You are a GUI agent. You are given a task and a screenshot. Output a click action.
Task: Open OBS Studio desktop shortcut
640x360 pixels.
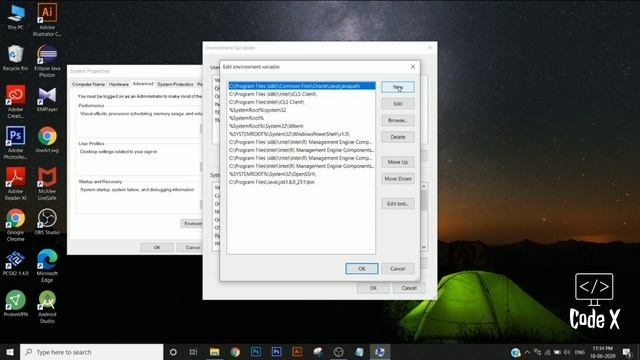pos(47,222)
